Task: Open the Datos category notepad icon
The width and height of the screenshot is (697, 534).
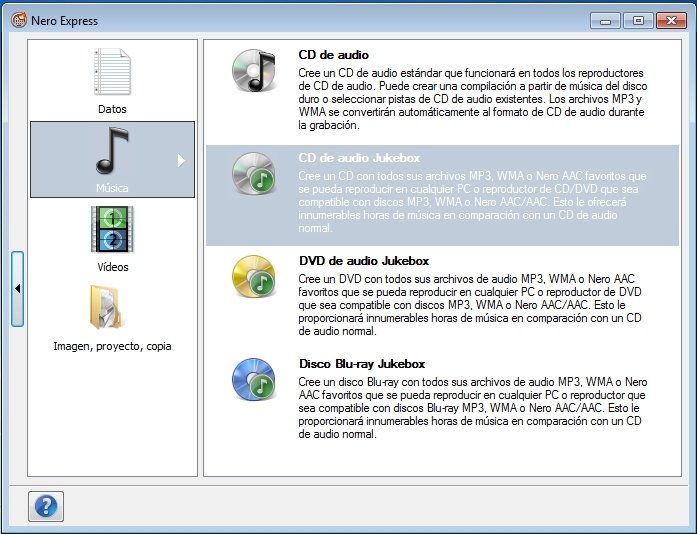Action: 112,72
